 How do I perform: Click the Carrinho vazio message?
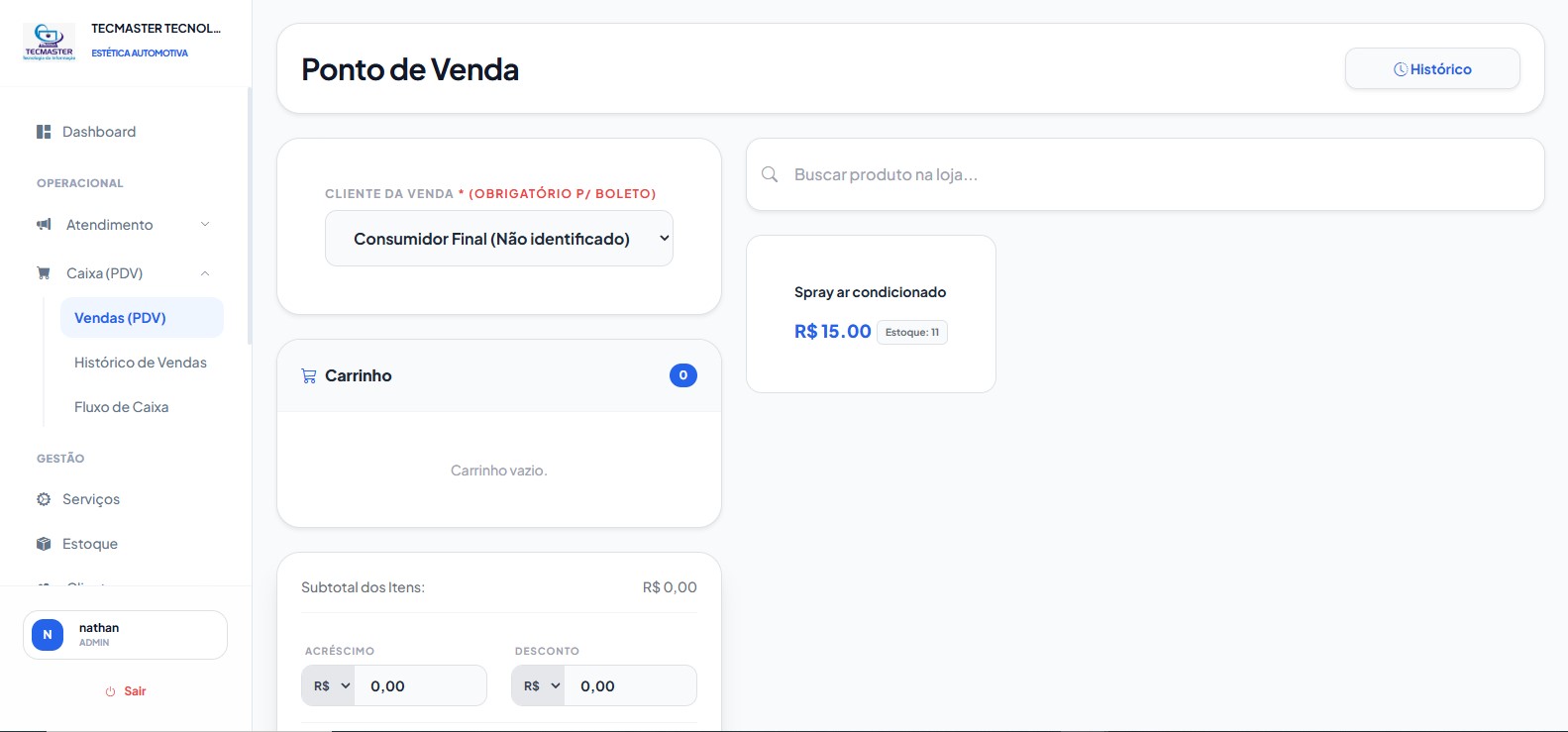coord(499,471)
